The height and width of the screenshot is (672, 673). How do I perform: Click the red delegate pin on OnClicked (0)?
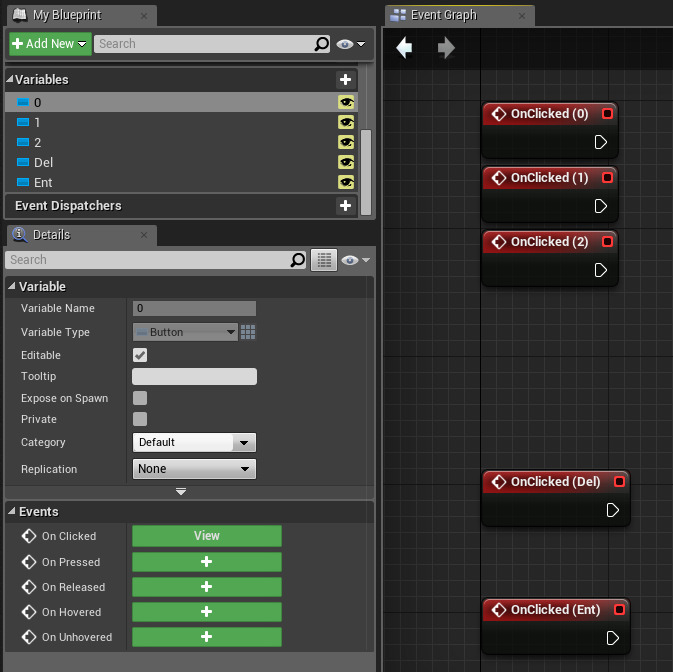tap(606, 114)
